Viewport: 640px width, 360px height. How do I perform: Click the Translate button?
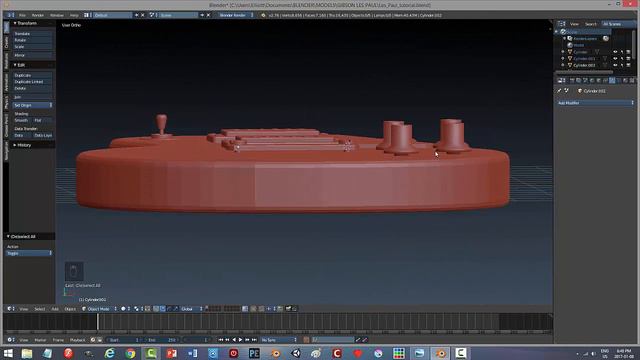coord(32,34)
